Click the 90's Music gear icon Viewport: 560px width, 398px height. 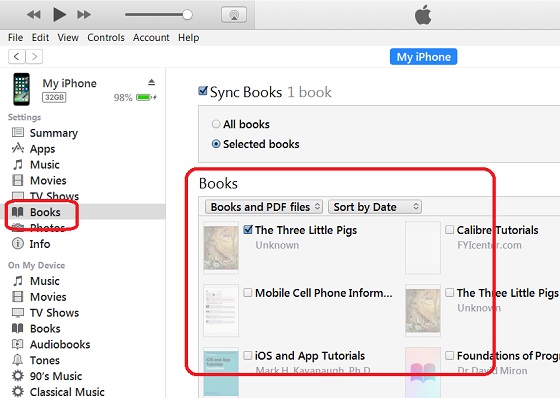(x=18, y=375)
